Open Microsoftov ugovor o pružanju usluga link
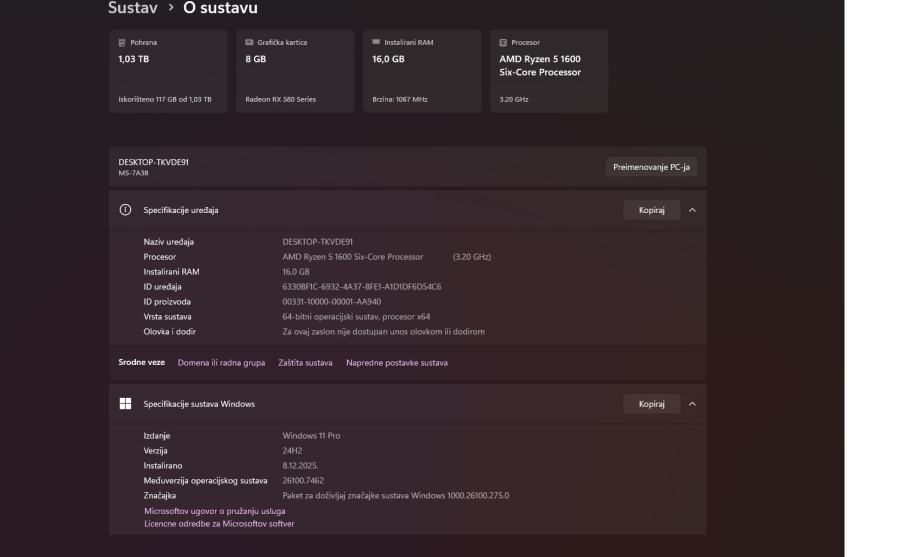Screen dimensions: 920x557 (x=215, y=511)
